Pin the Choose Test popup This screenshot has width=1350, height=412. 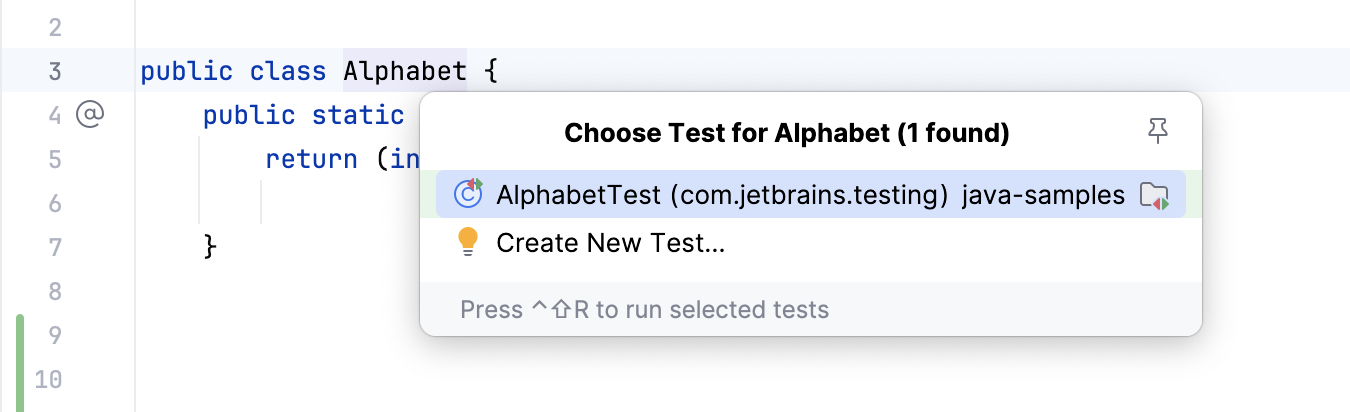point(1158,131)
